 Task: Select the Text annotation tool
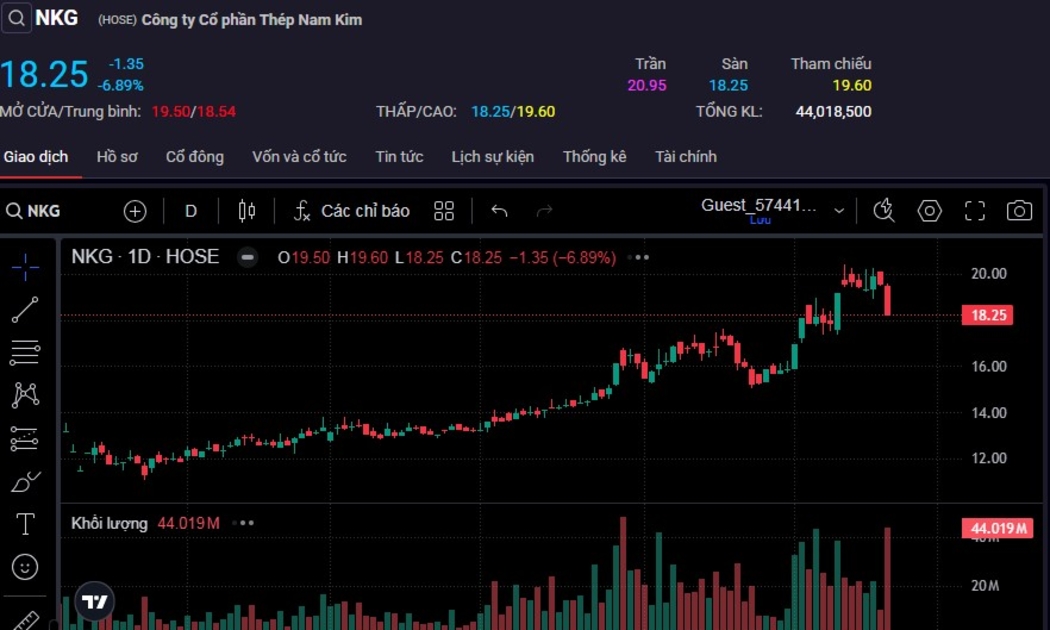tap(25, 524)
